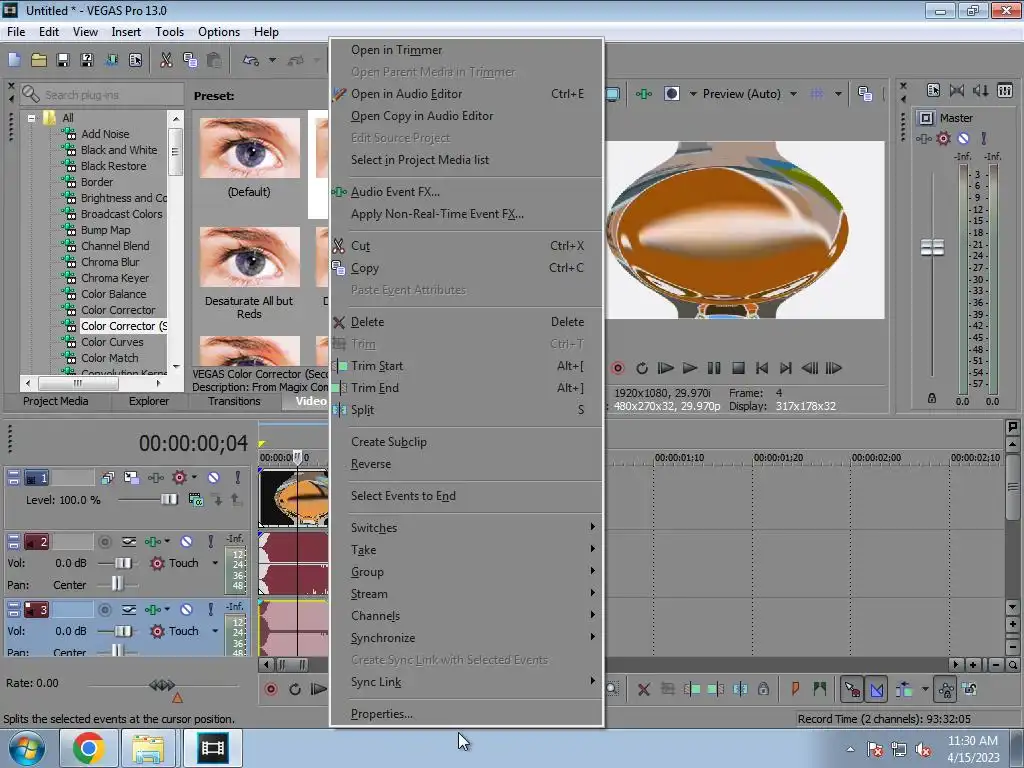Image resolution: width=1024 pixels, height=768 pixels.
Task: Switch to the Explorer tab
Action: (x=148, y=401)
